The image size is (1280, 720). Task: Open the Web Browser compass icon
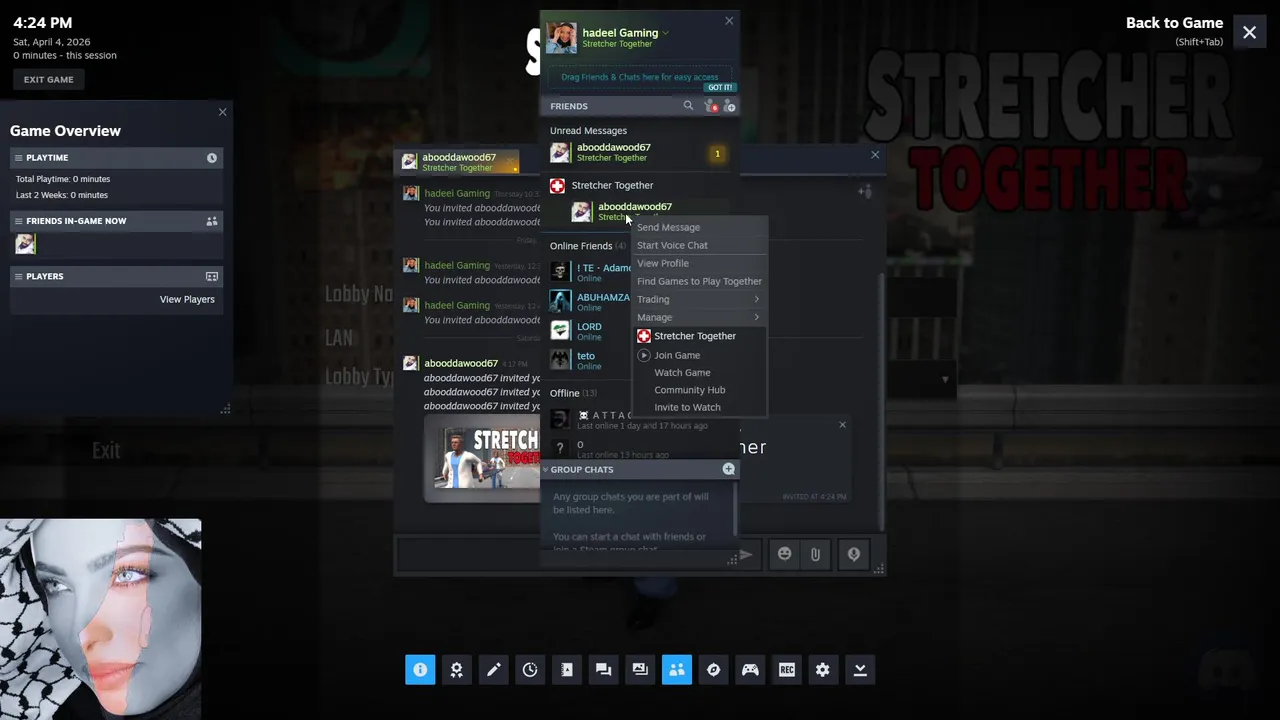coord(713,670)
